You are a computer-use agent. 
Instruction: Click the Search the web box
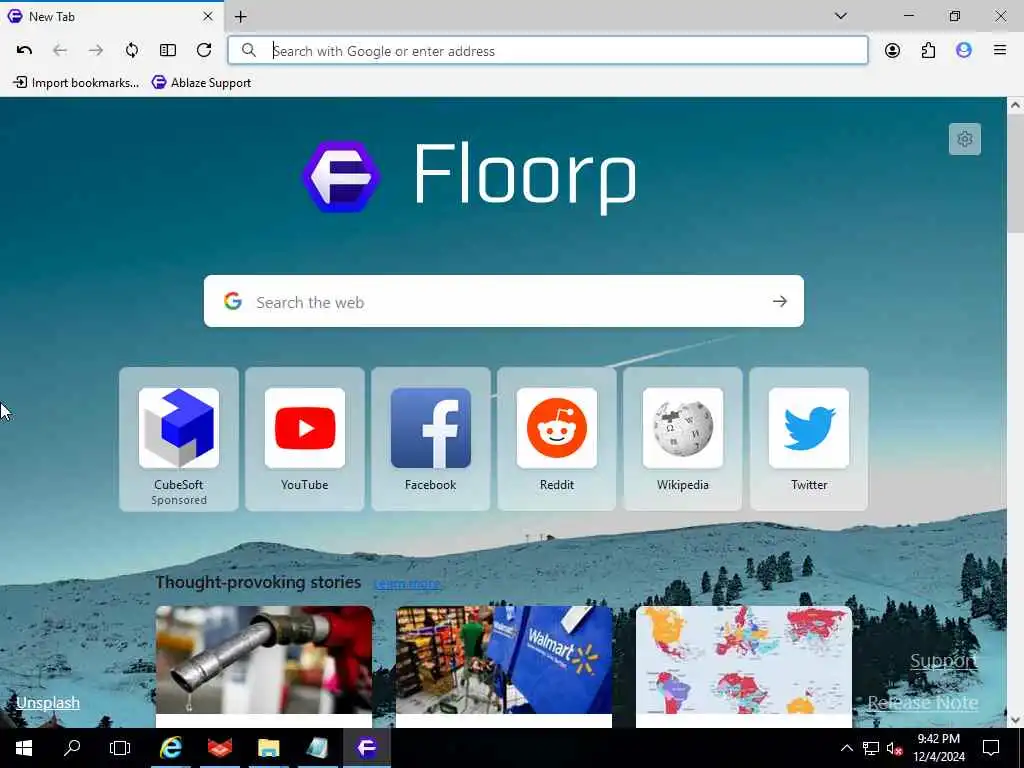(504, 302)
